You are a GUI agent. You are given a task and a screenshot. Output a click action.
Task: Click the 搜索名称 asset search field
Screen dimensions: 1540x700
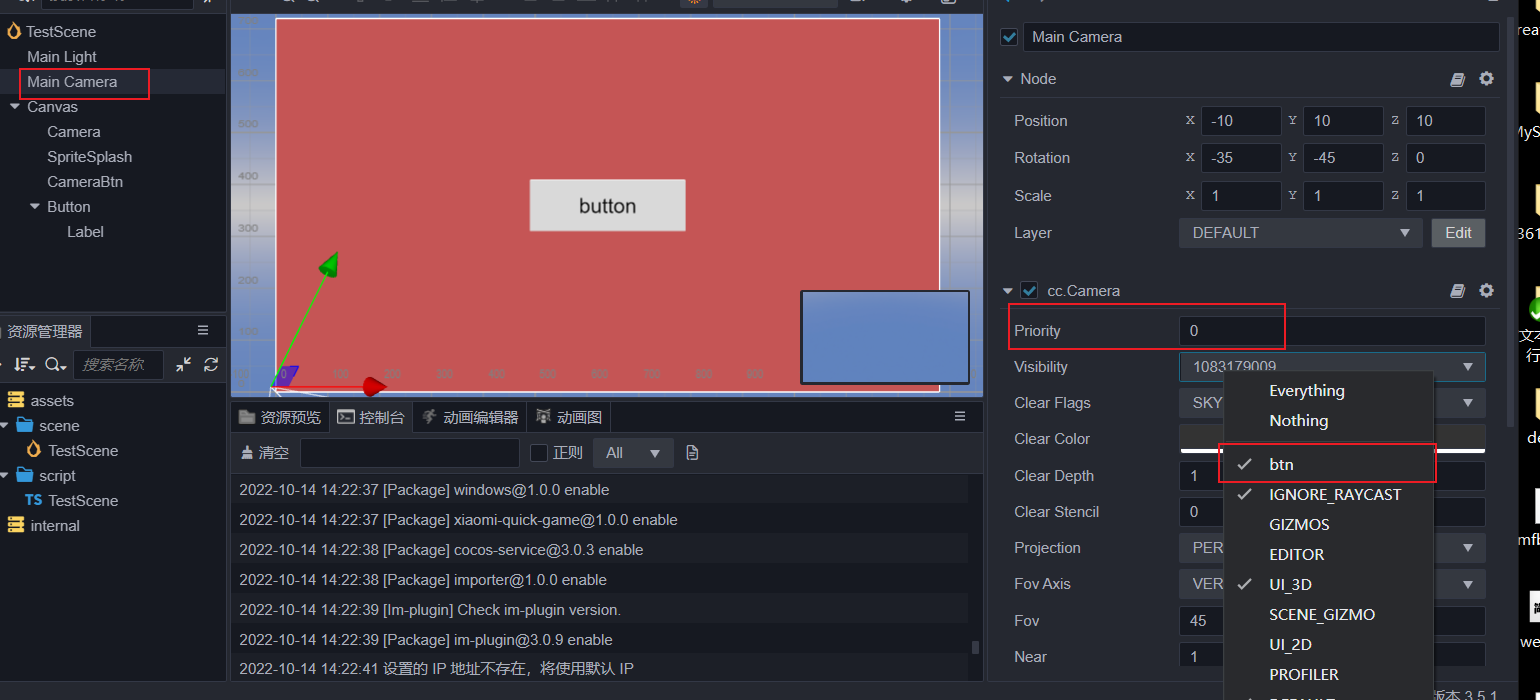pos(118,365)
